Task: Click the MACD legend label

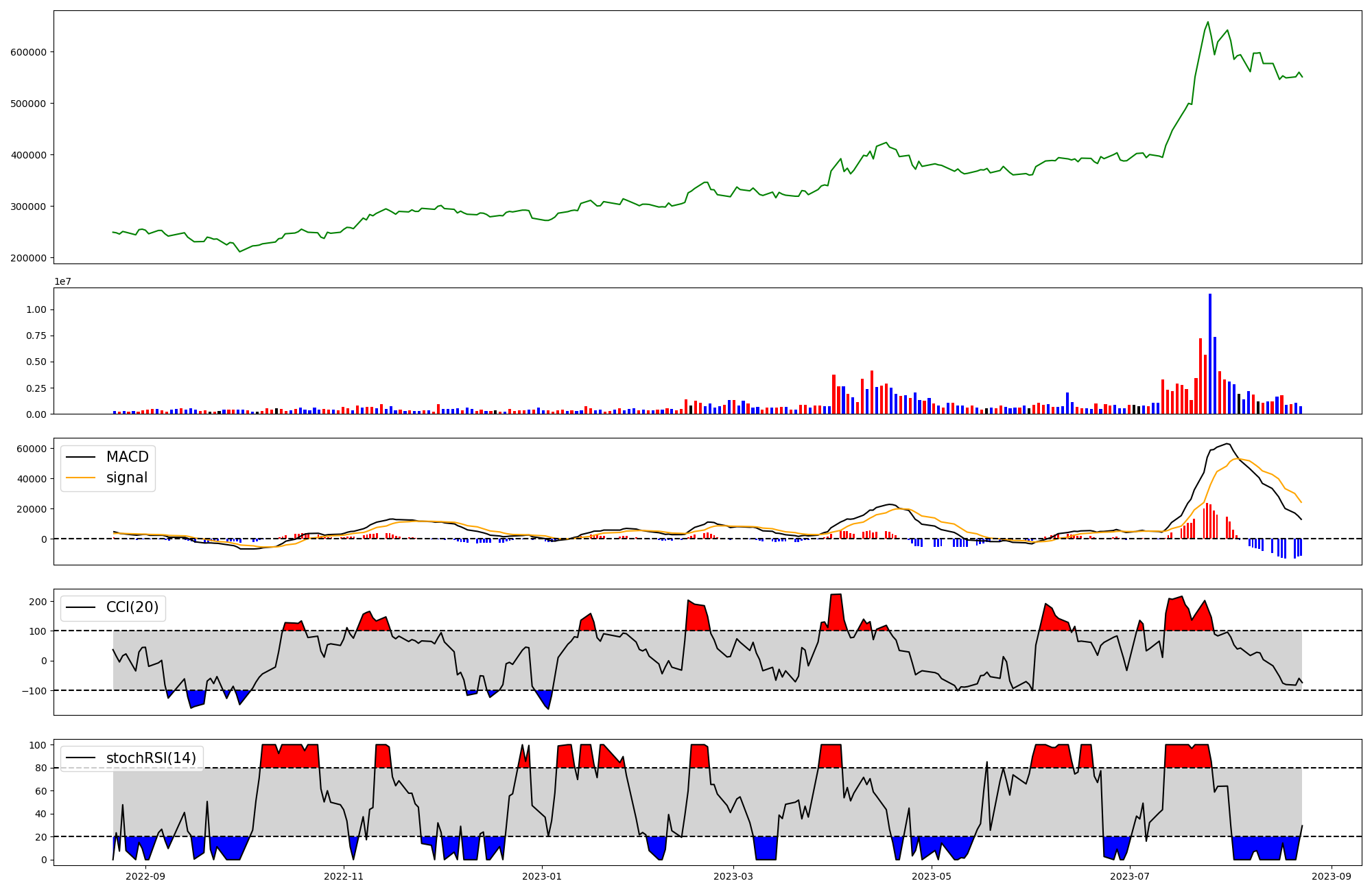Action: point(127,457)
